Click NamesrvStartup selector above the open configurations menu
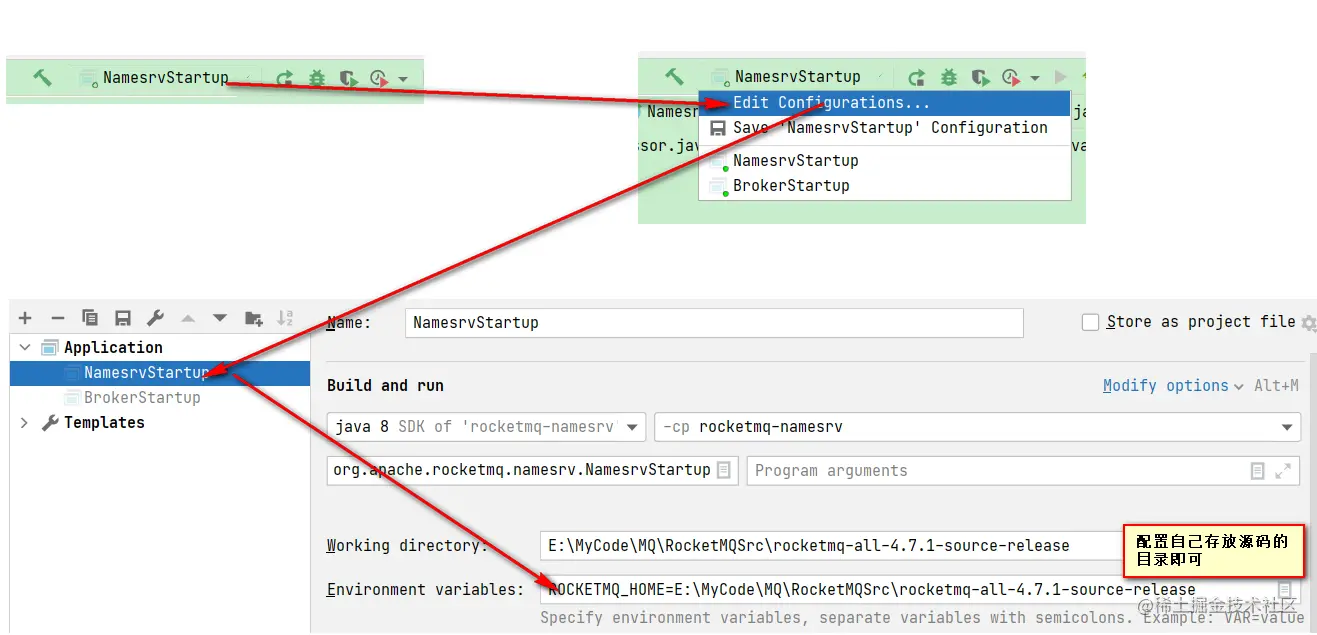1317x635 pixels. click(x=797, y=77)
